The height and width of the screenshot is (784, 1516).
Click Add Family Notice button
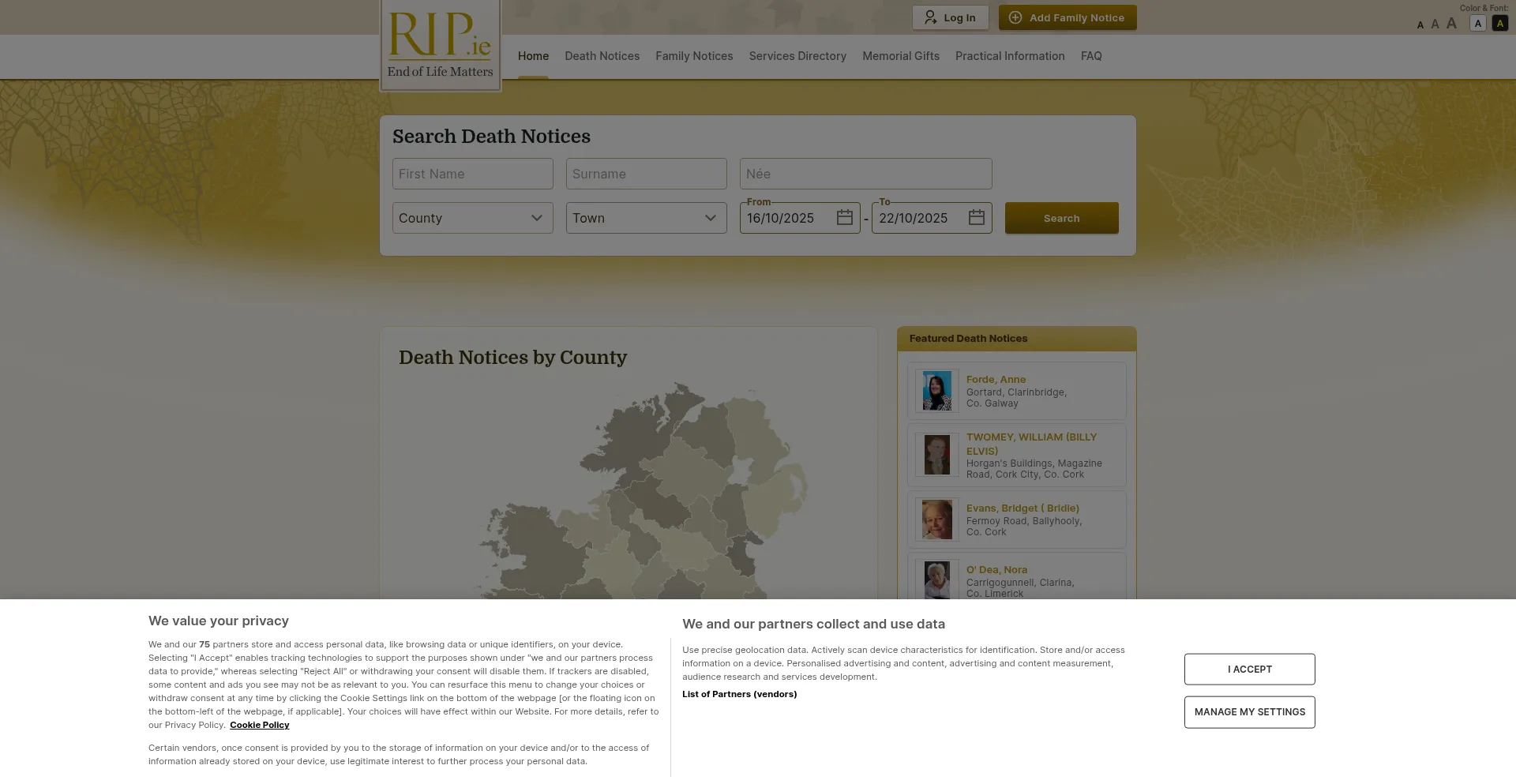click(x=1067, y=17)
